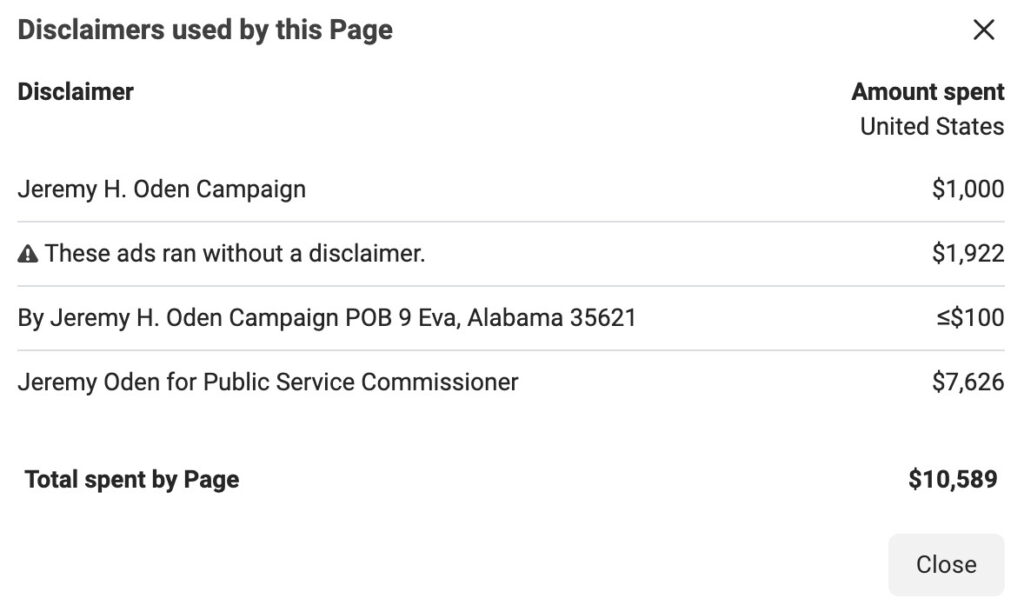Click 'These ads ran without a disclaimer.' text
This screenshot has width=1024, height=605.
click(235, 253)
